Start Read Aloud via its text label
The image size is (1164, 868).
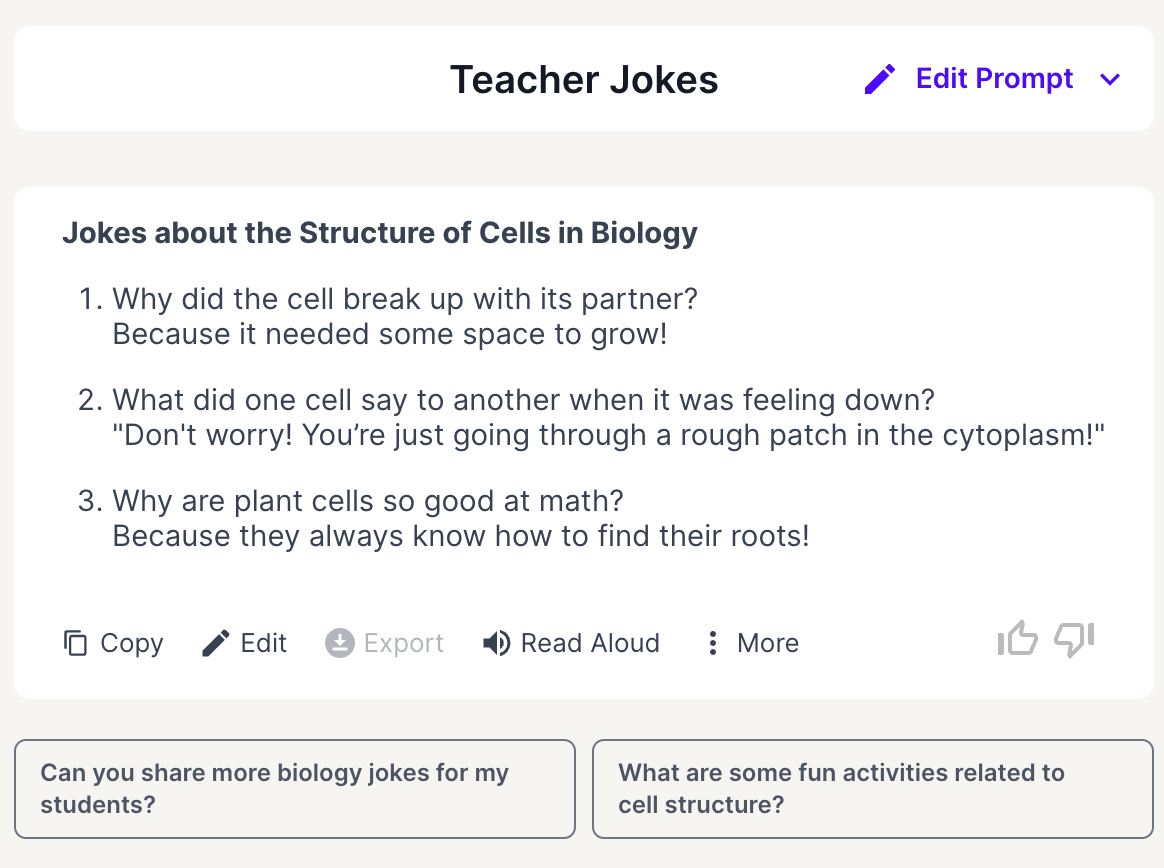(x=590, y=643)
